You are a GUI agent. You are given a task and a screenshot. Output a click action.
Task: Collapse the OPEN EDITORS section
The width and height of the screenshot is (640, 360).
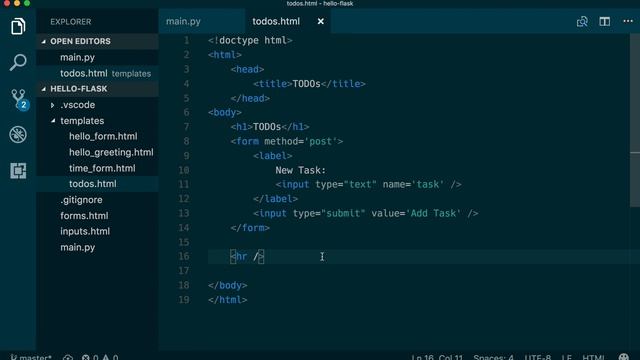(97, 41)
